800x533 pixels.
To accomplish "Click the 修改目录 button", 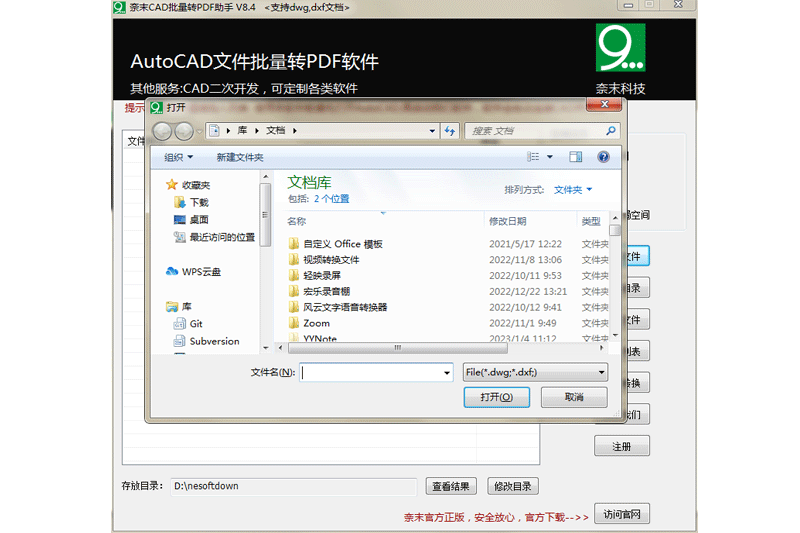I will pos(513,486).
